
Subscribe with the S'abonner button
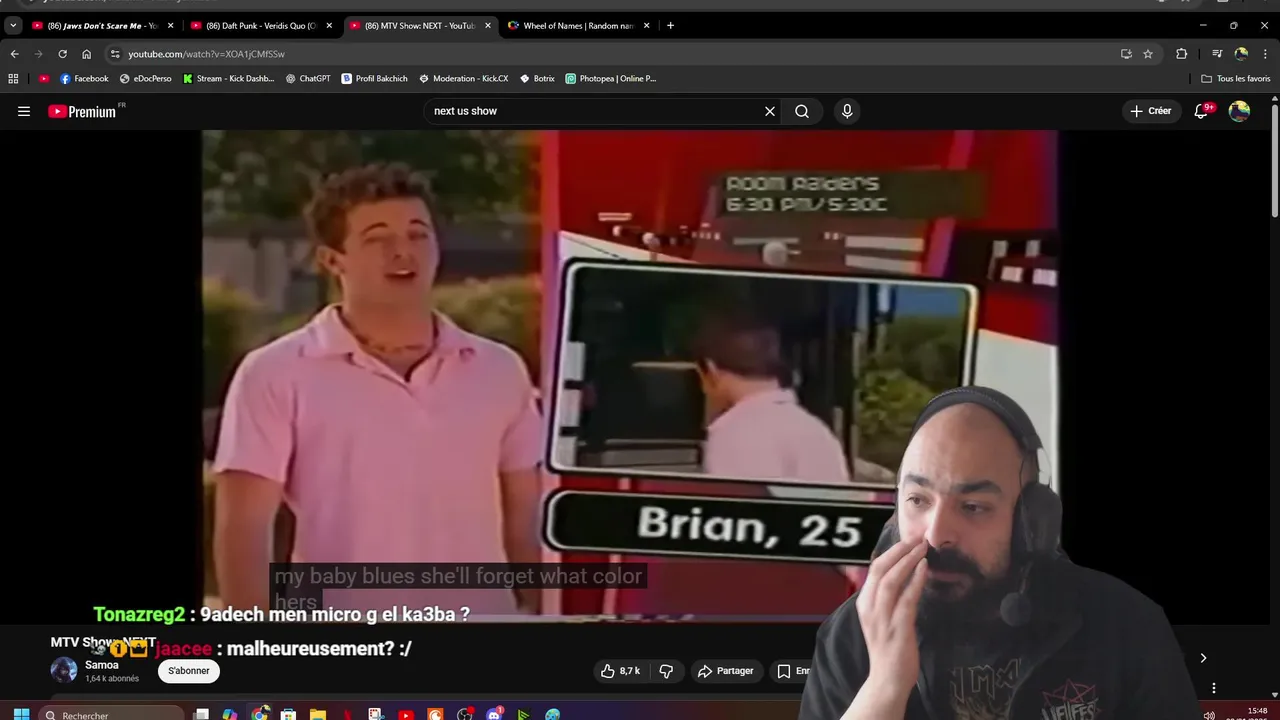189,671
